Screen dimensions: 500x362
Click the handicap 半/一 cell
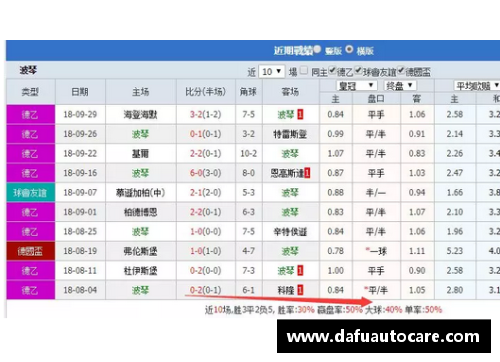(376, 192)
